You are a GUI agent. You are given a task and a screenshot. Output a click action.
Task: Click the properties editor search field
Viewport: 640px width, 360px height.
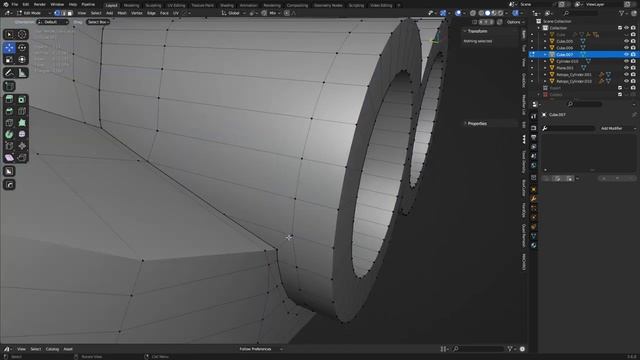[585, 104]
